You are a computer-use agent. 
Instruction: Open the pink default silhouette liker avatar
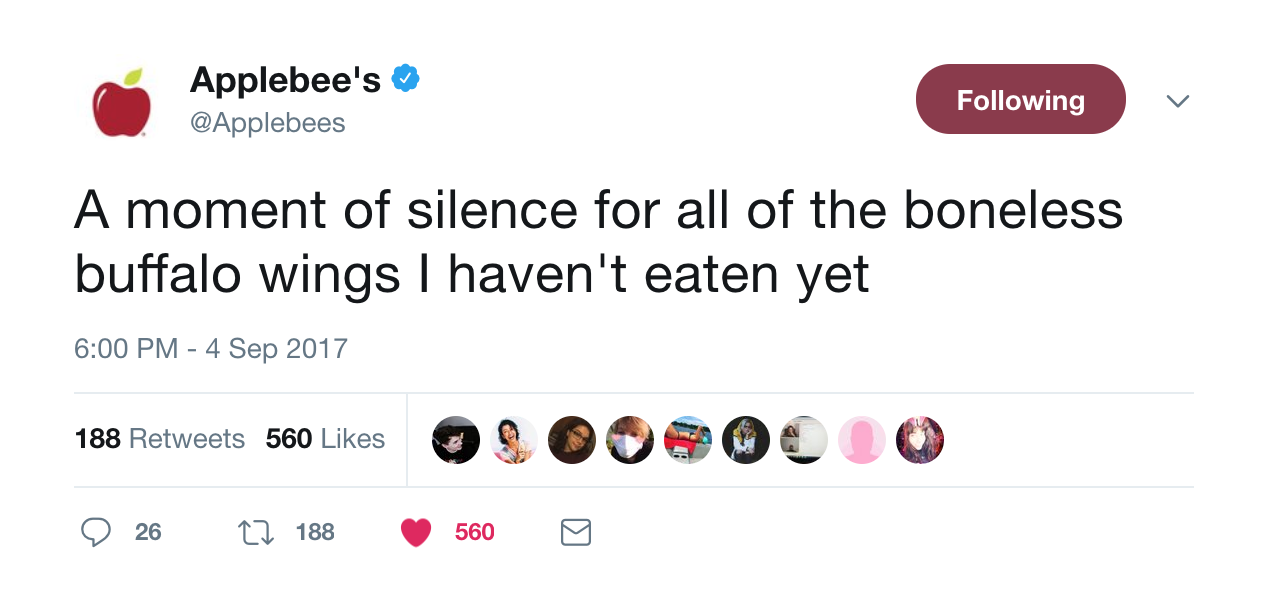pos(862,440)
